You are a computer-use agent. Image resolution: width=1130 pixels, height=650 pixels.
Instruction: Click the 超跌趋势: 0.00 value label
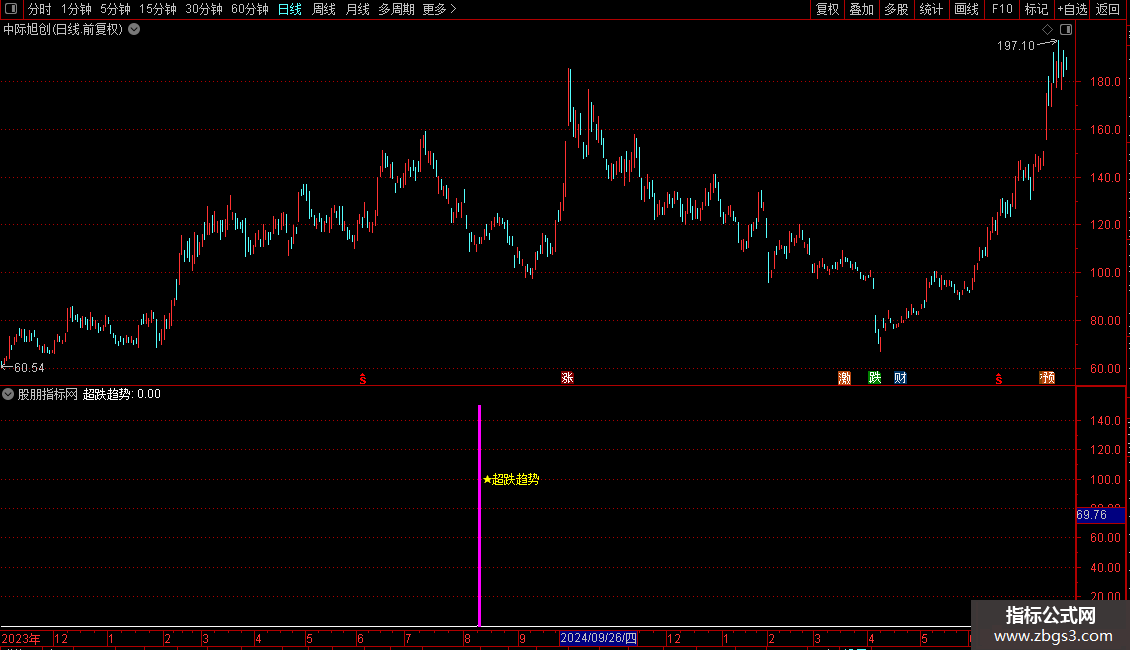pos(122,394)
